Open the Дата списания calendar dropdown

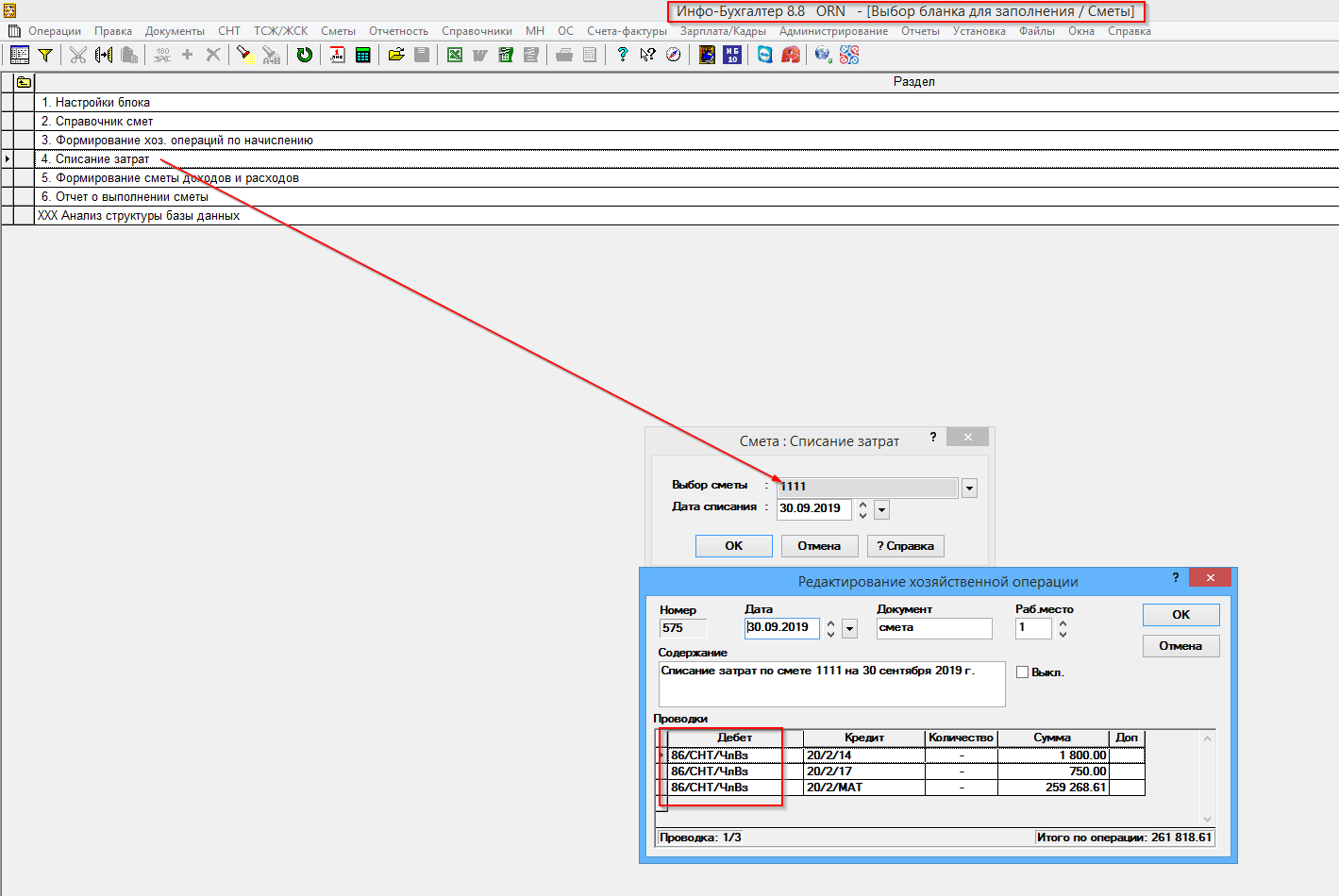pyautogui.click(x=881, y=510)
